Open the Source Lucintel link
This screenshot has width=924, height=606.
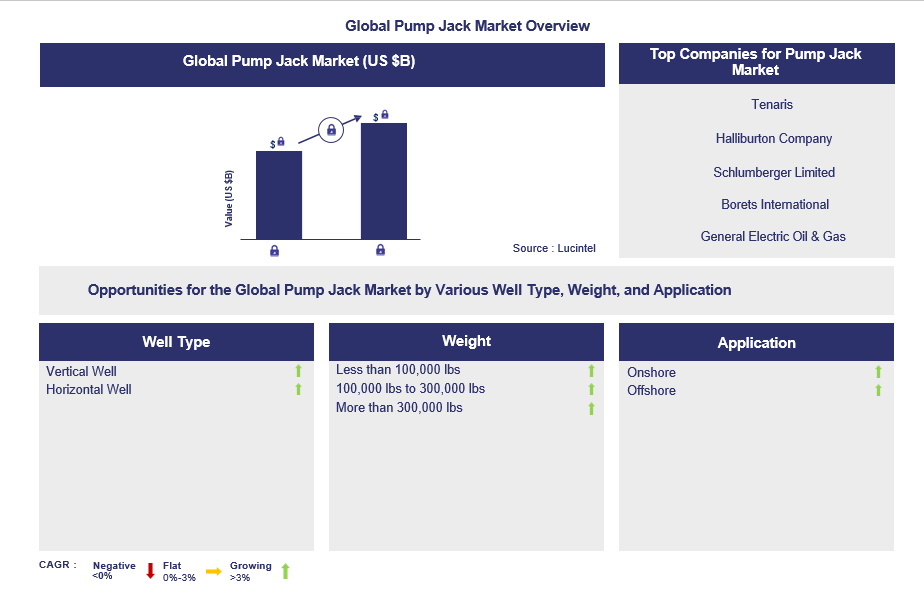(x=554, y=247)
